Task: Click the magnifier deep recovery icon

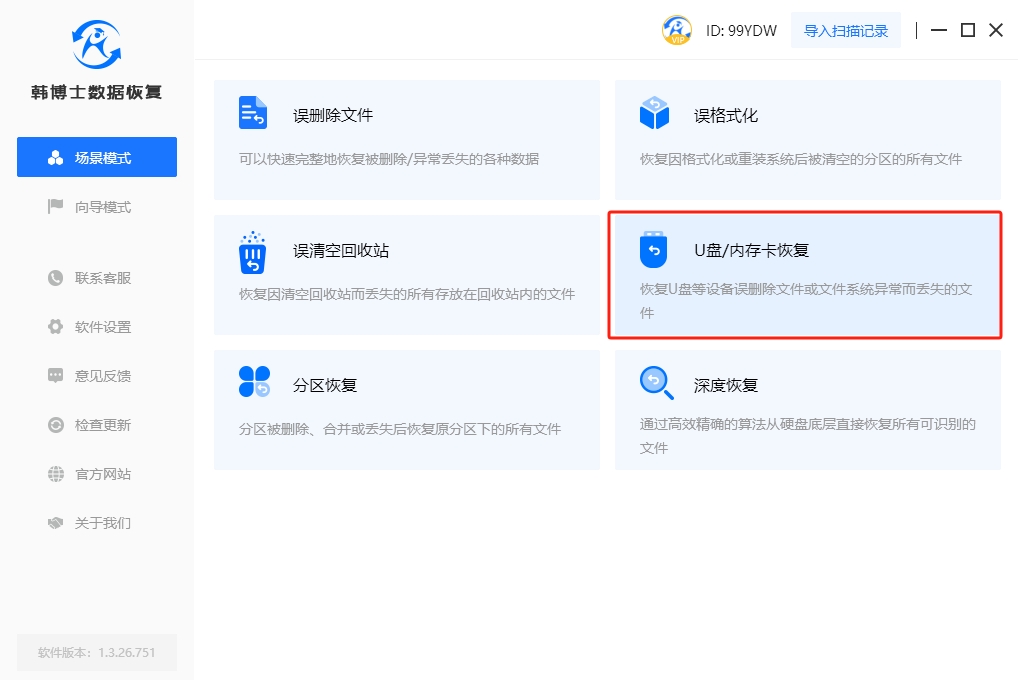Action: pyautogui.click(x=654, y=382)
